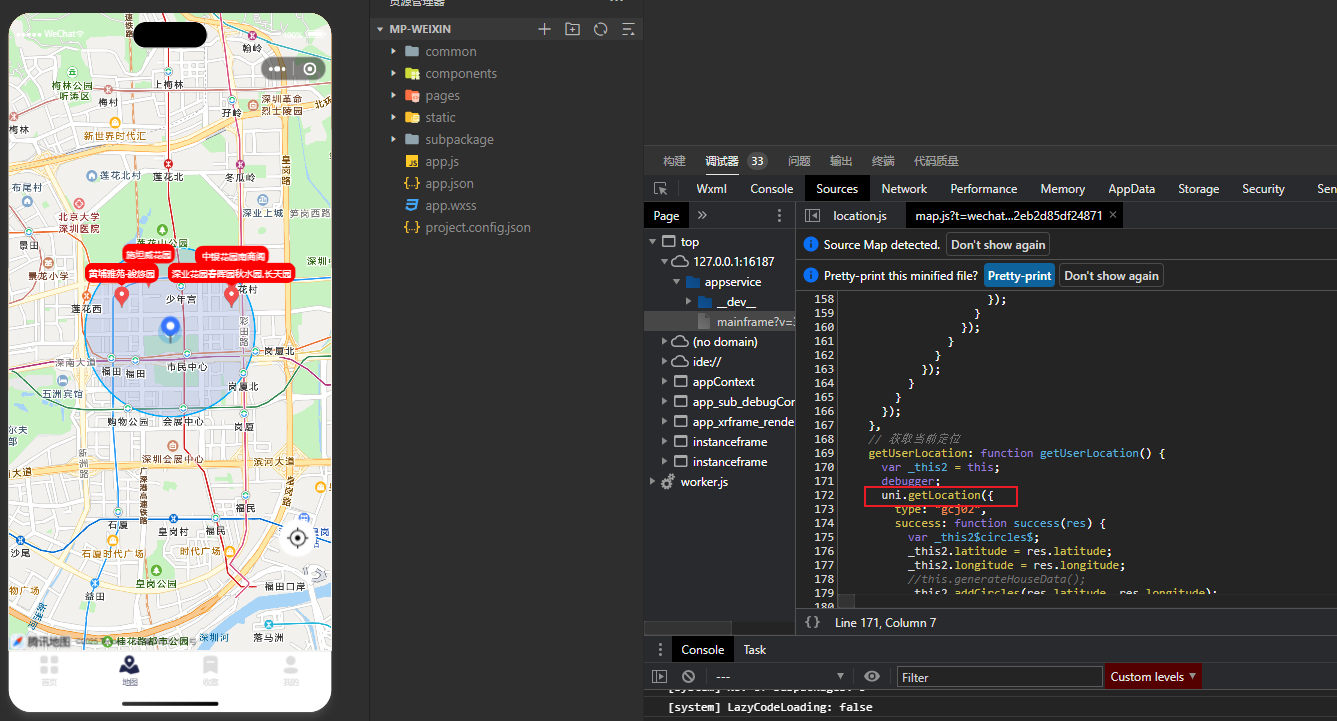Dismiss Pretty-print prompt with Don't show again
1337x721 pixels.
point(1111,275)
